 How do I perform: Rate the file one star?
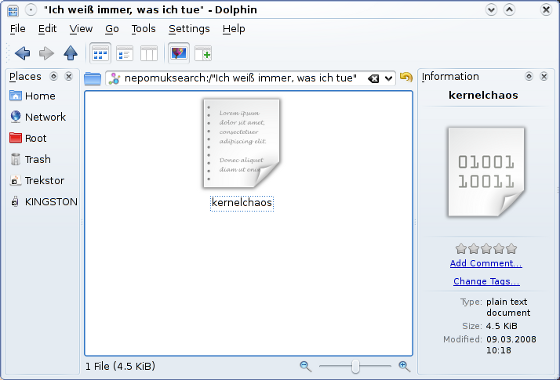[461, 248]
